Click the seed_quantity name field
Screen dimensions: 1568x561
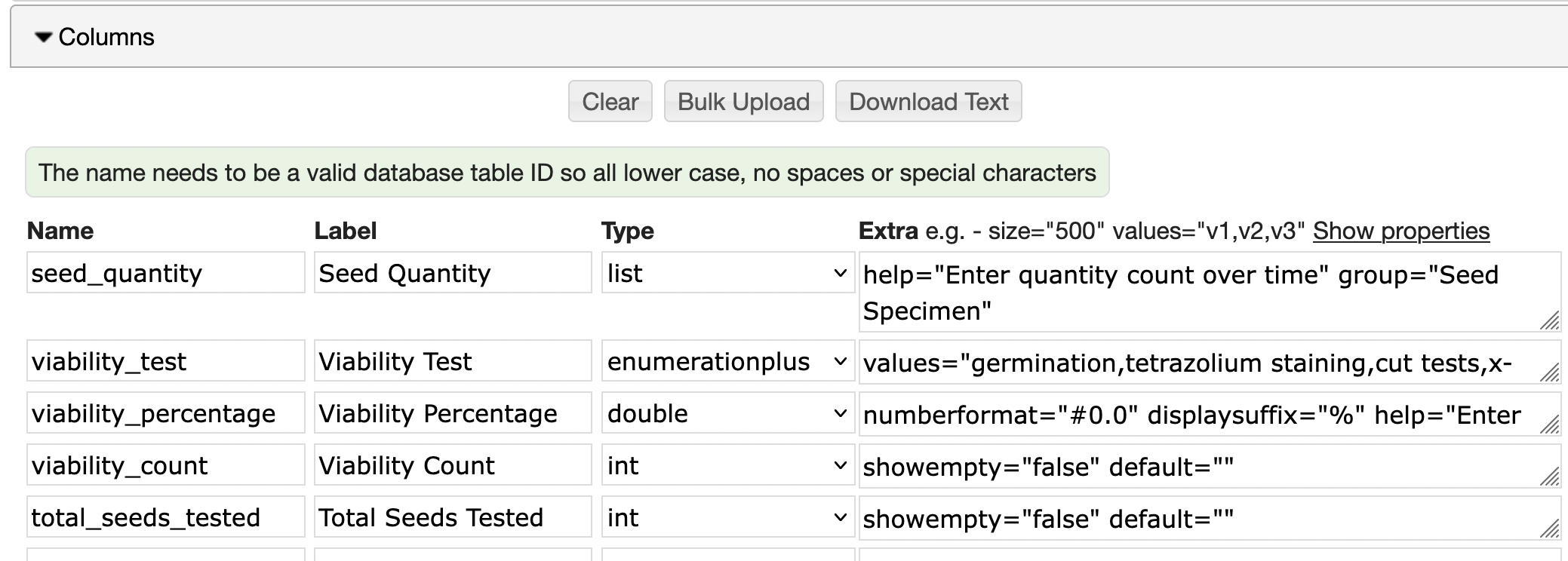point(165,273)
